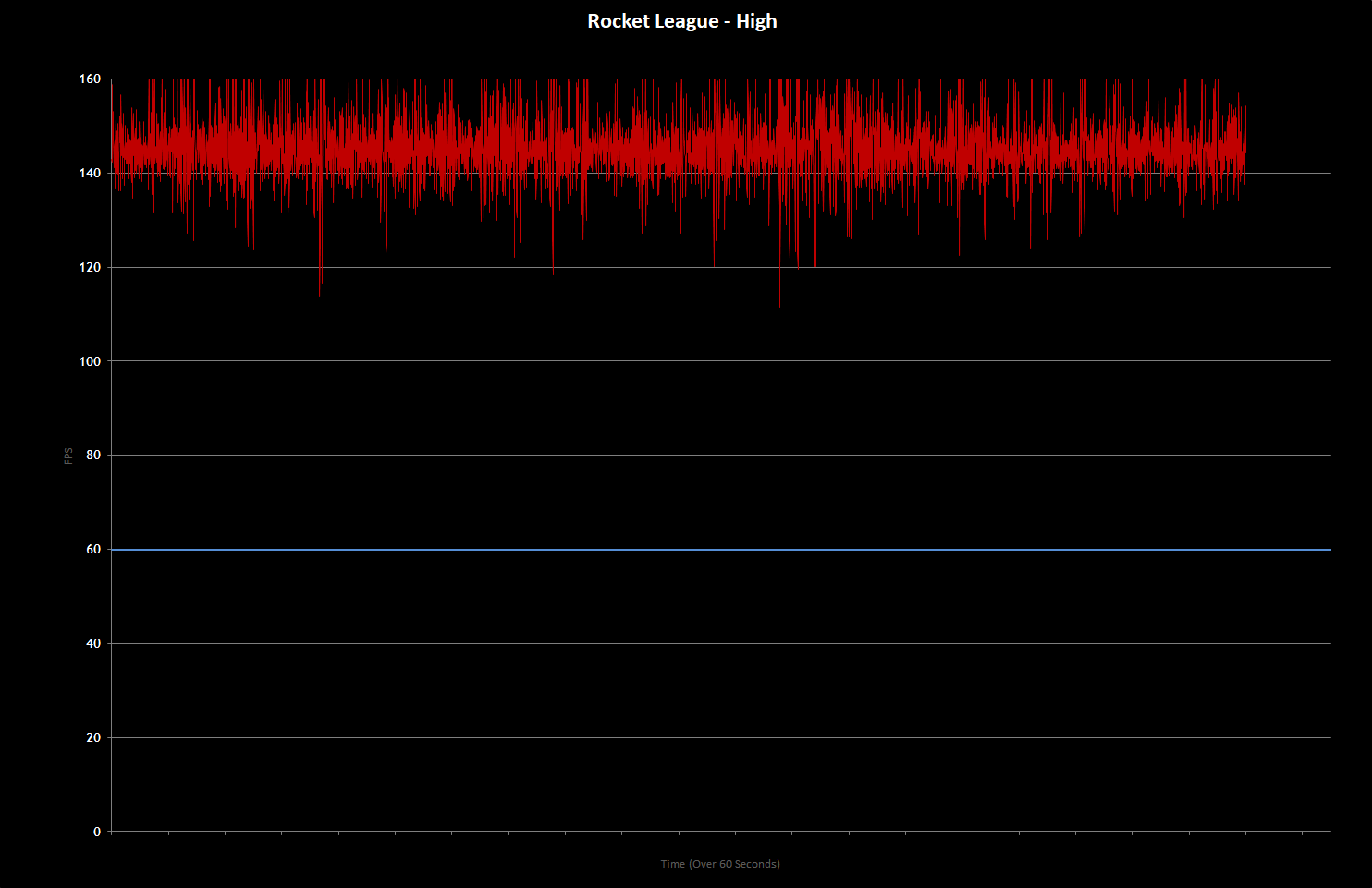Select the Y-axis label 80
The height and width of the screenshot is (888, 1372).
coord(93,456)
